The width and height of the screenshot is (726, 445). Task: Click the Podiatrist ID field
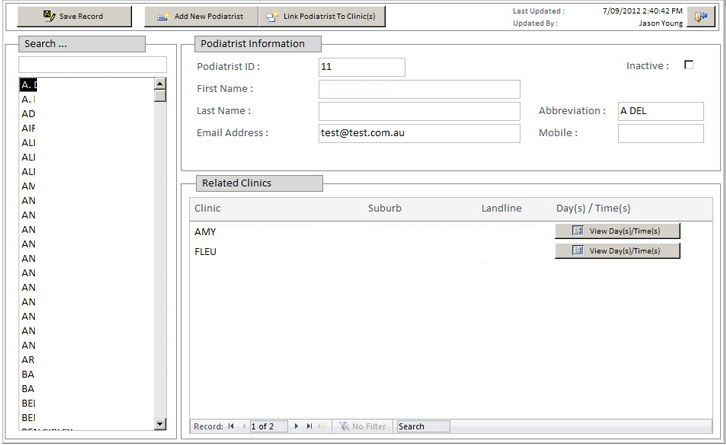tap(362, 67)
